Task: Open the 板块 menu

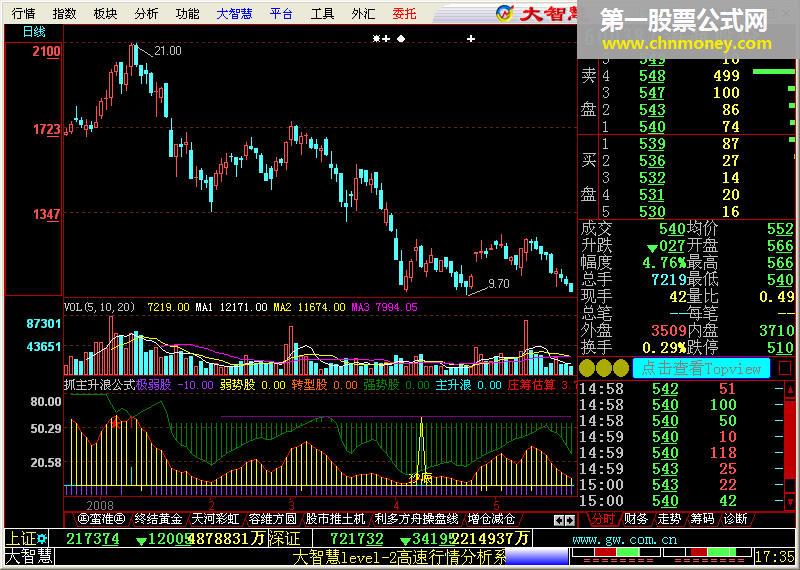Action: [x=105, y=14]
